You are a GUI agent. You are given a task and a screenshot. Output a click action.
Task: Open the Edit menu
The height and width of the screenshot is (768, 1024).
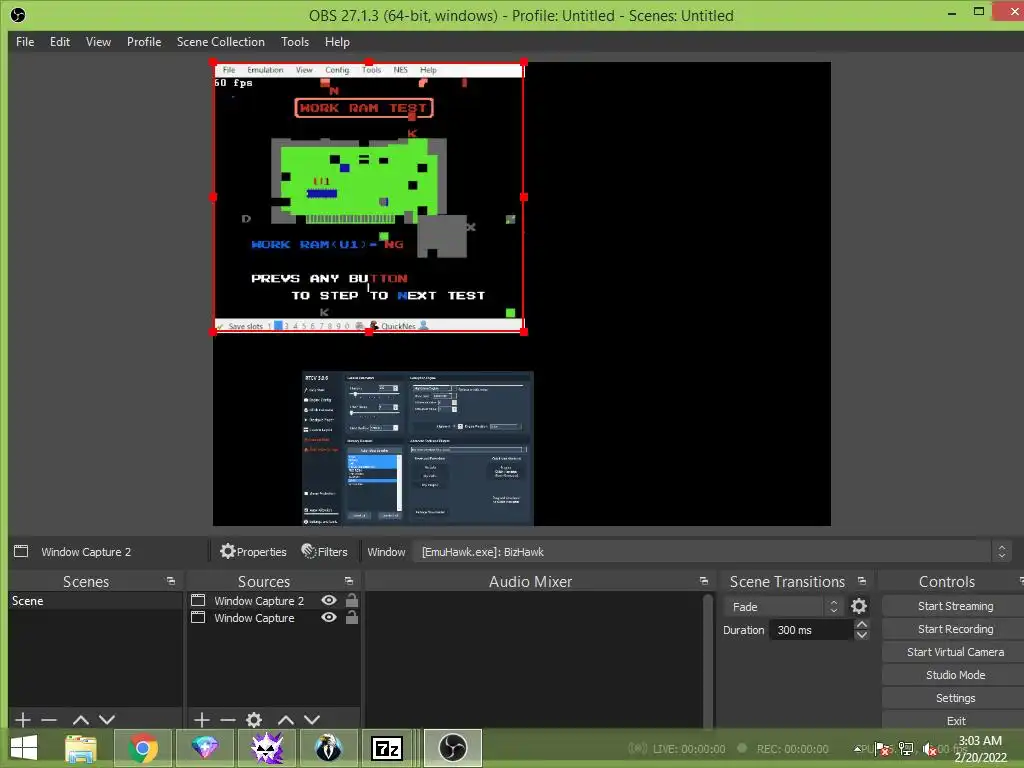pyautogui.click(x=59, y=42)
